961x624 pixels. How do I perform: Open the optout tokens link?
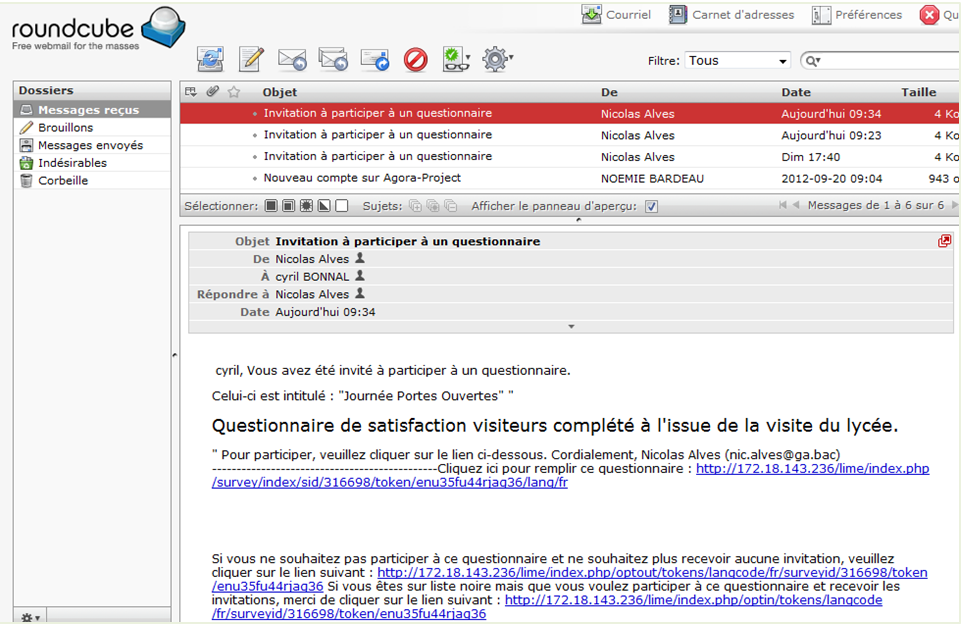569,579
